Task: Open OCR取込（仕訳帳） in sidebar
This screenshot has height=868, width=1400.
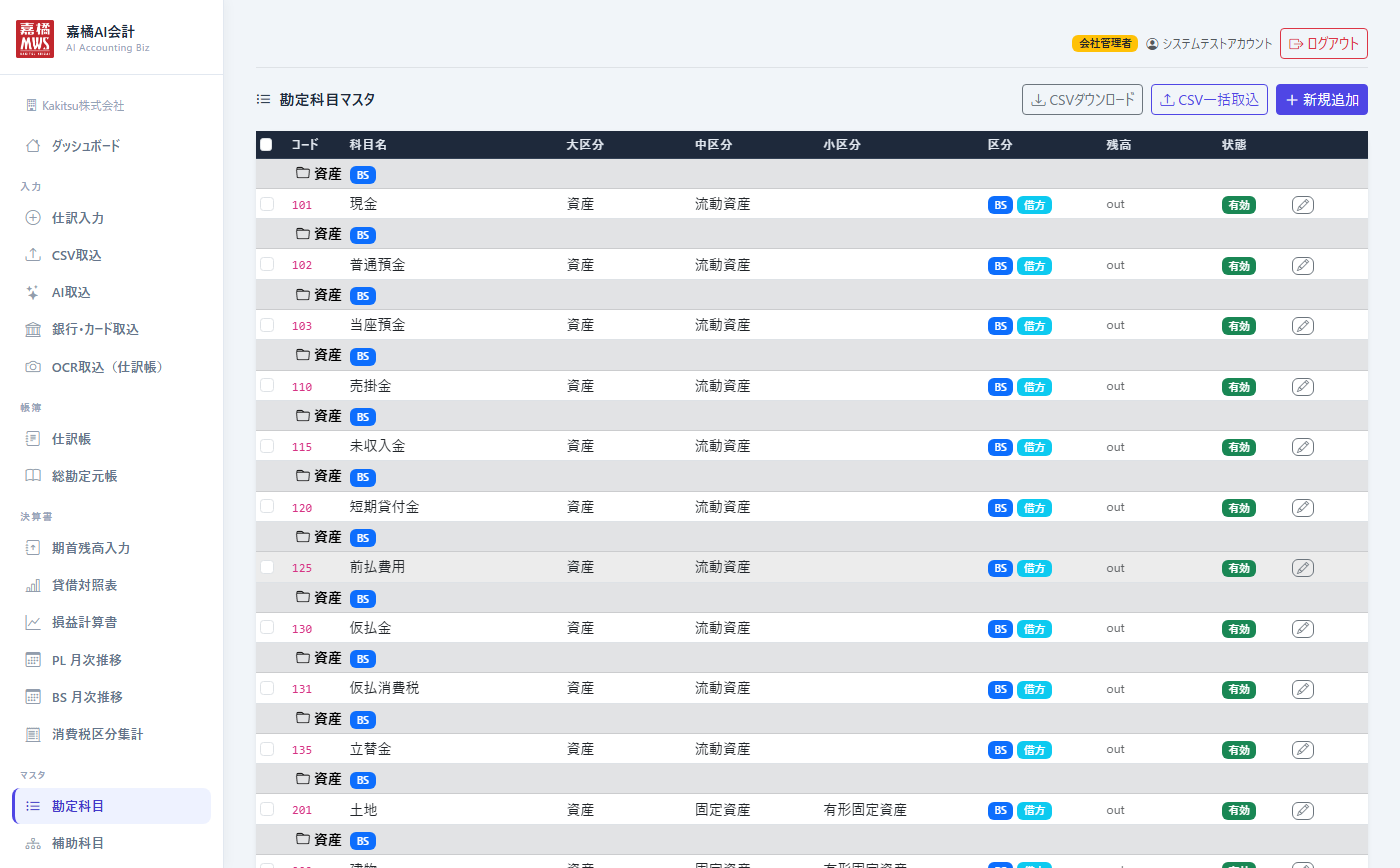Action: point(111,367)
